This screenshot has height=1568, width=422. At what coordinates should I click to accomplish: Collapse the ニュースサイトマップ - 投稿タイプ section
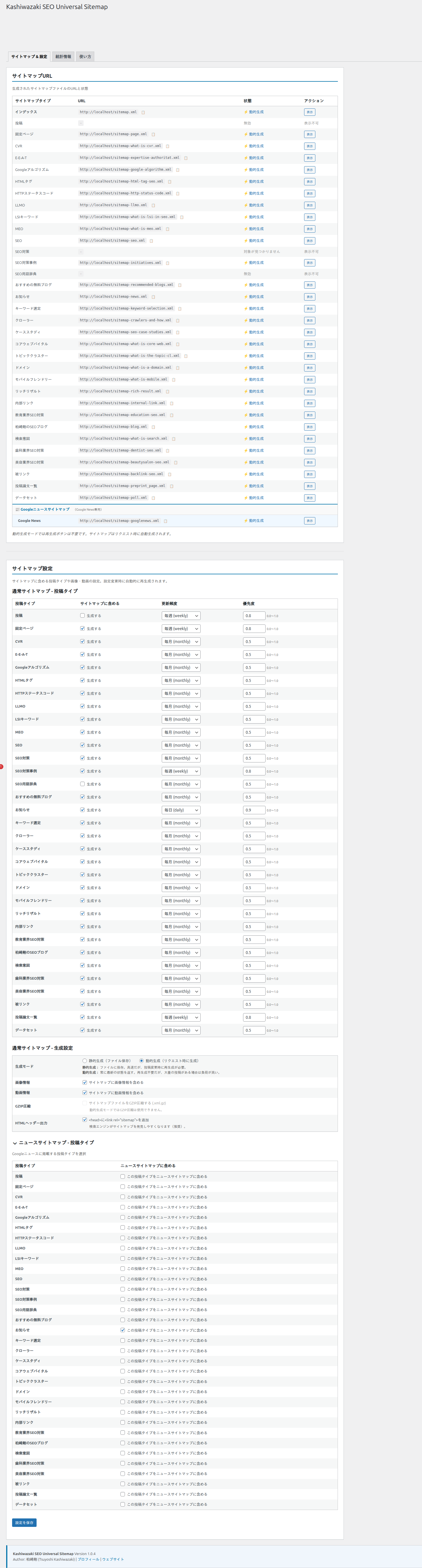pyautogui.click(x=15, y=1142)
